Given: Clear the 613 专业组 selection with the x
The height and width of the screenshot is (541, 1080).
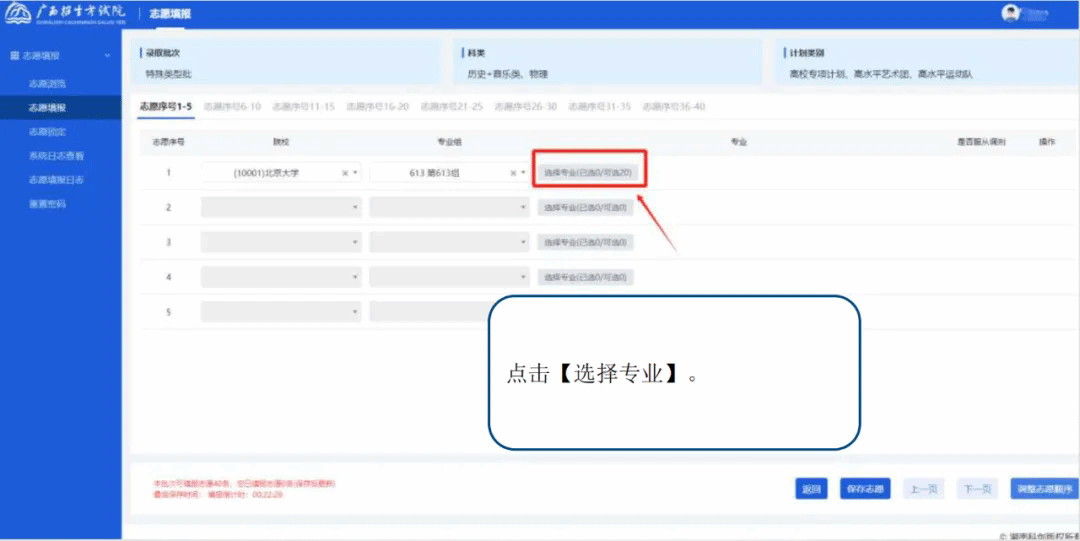Looking at the screenshot, I should 513,173.
